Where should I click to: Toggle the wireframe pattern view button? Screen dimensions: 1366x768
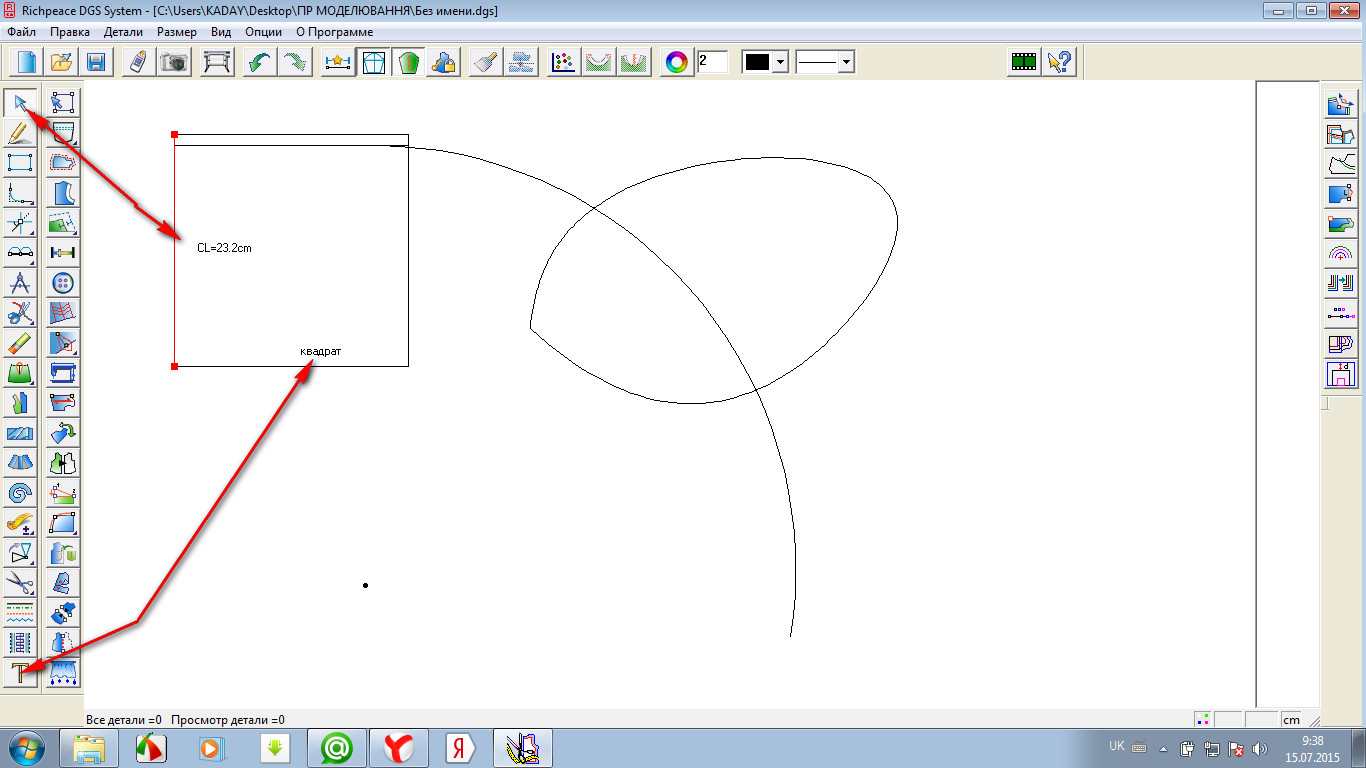(x=373, y=62)
